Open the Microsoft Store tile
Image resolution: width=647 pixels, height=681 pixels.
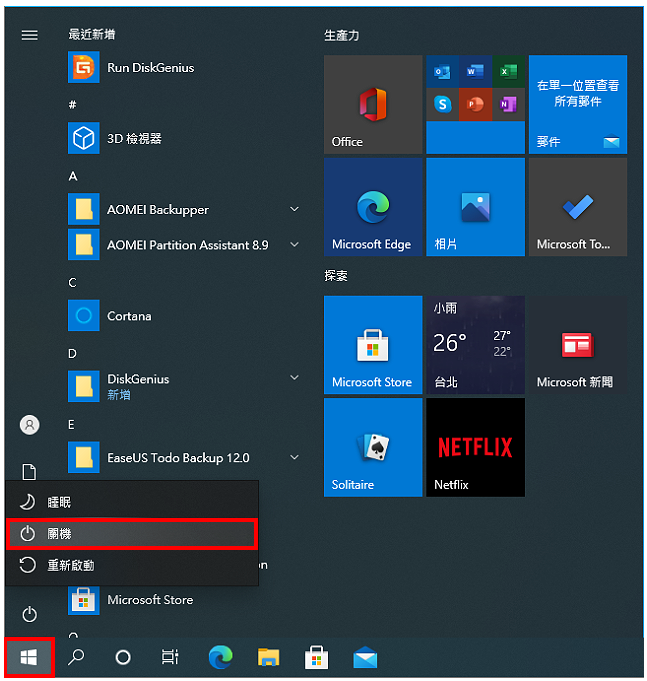point(373,345)
